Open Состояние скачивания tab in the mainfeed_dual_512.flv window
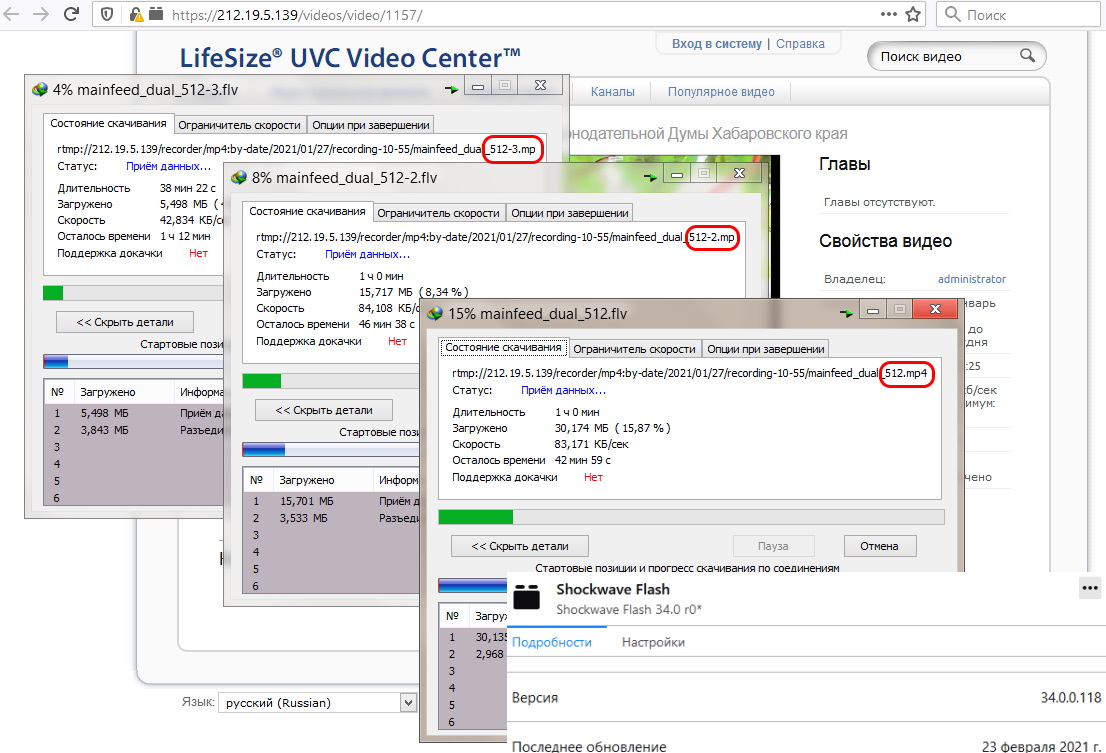This screenshot has width=1106, height=753. tap(504, 347)
